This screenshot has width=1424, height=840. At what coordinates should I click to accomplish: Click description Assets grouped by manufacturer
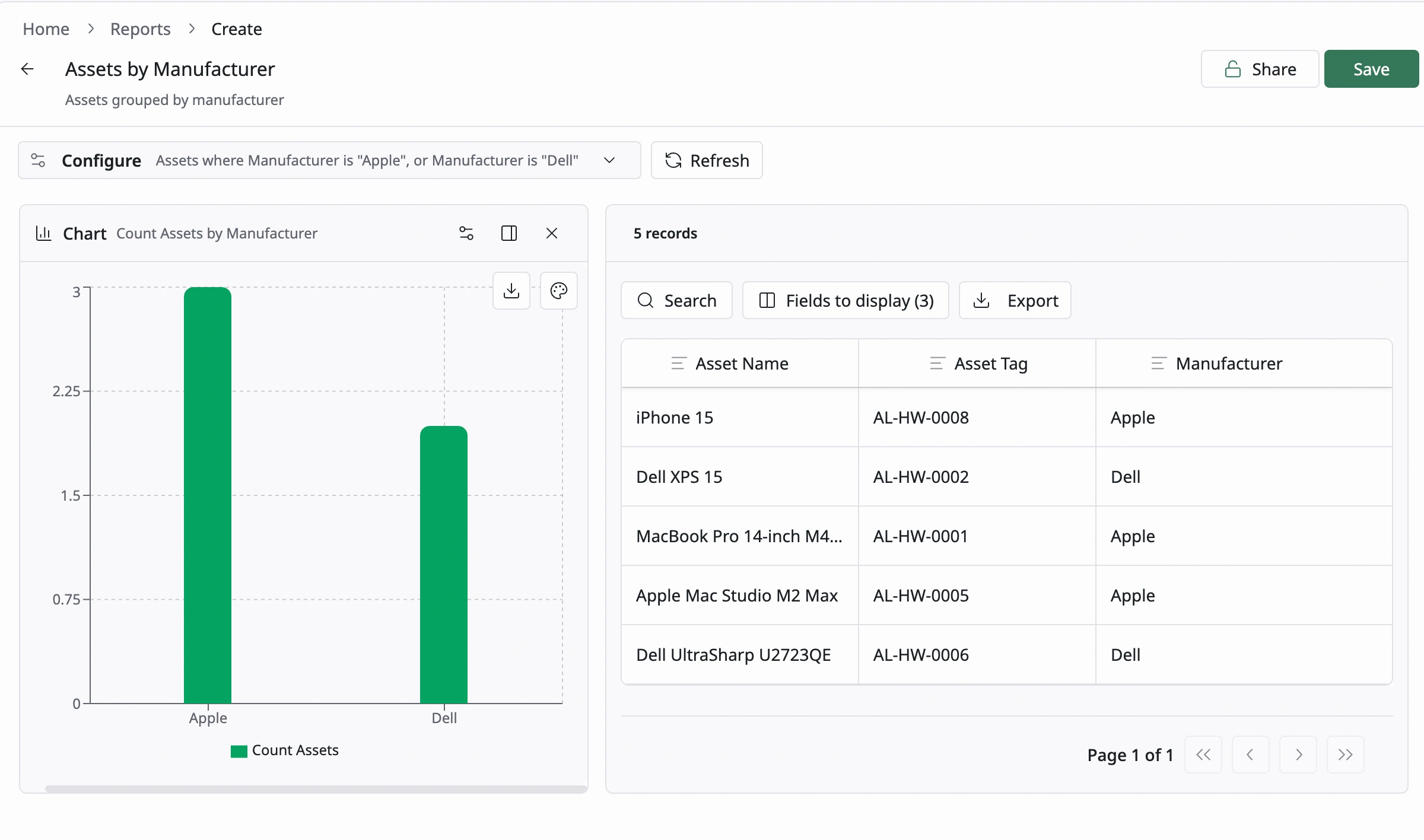click(174, 100)
